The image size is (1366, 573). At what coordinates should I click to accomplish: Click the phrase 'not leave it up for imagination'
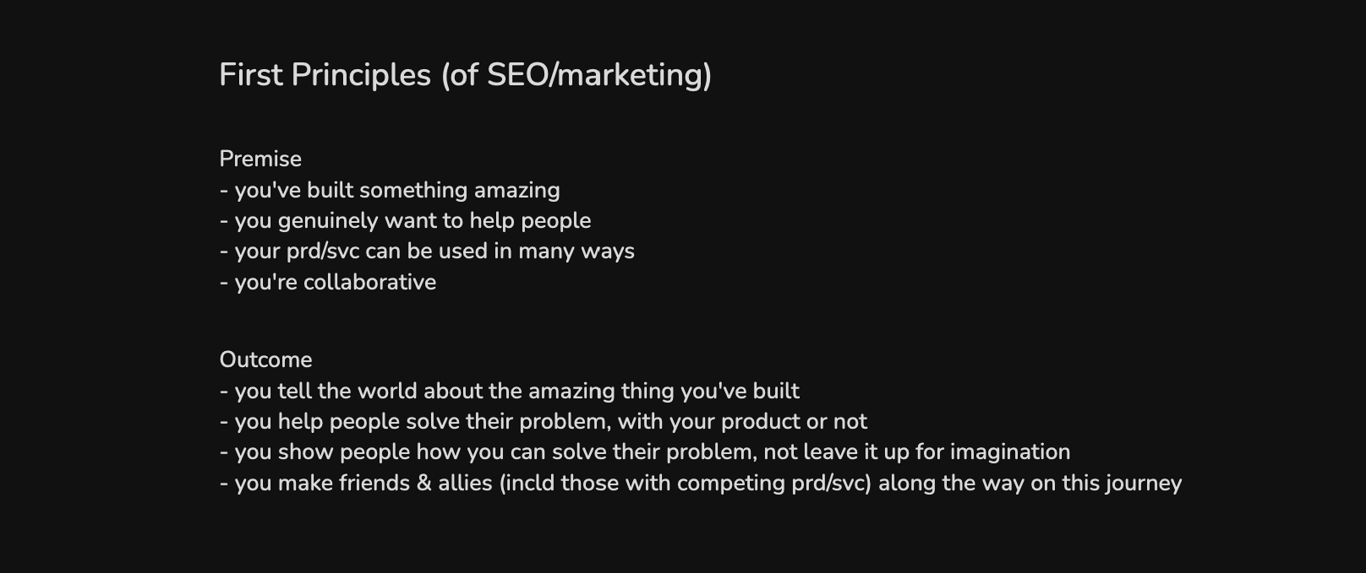[x=920, y=452]
